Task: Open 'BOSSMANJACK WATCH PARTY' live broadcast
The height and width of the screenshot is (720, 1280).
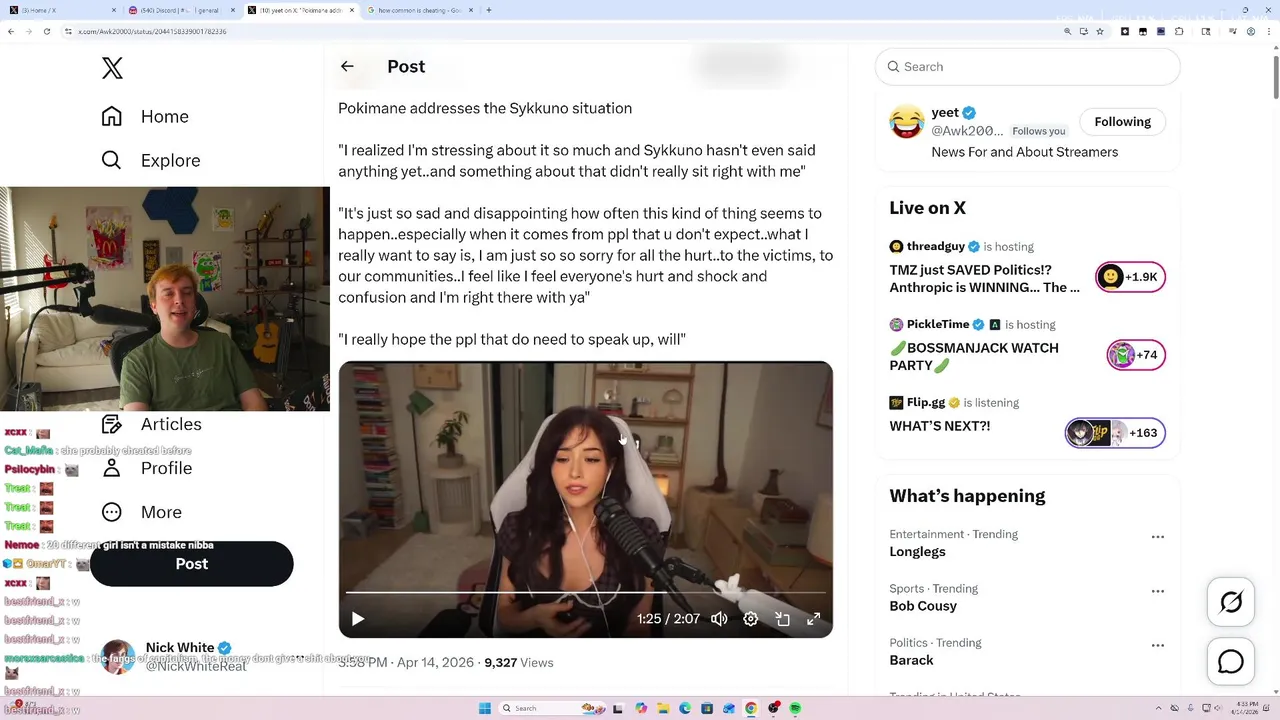Action: coord(974,356)
